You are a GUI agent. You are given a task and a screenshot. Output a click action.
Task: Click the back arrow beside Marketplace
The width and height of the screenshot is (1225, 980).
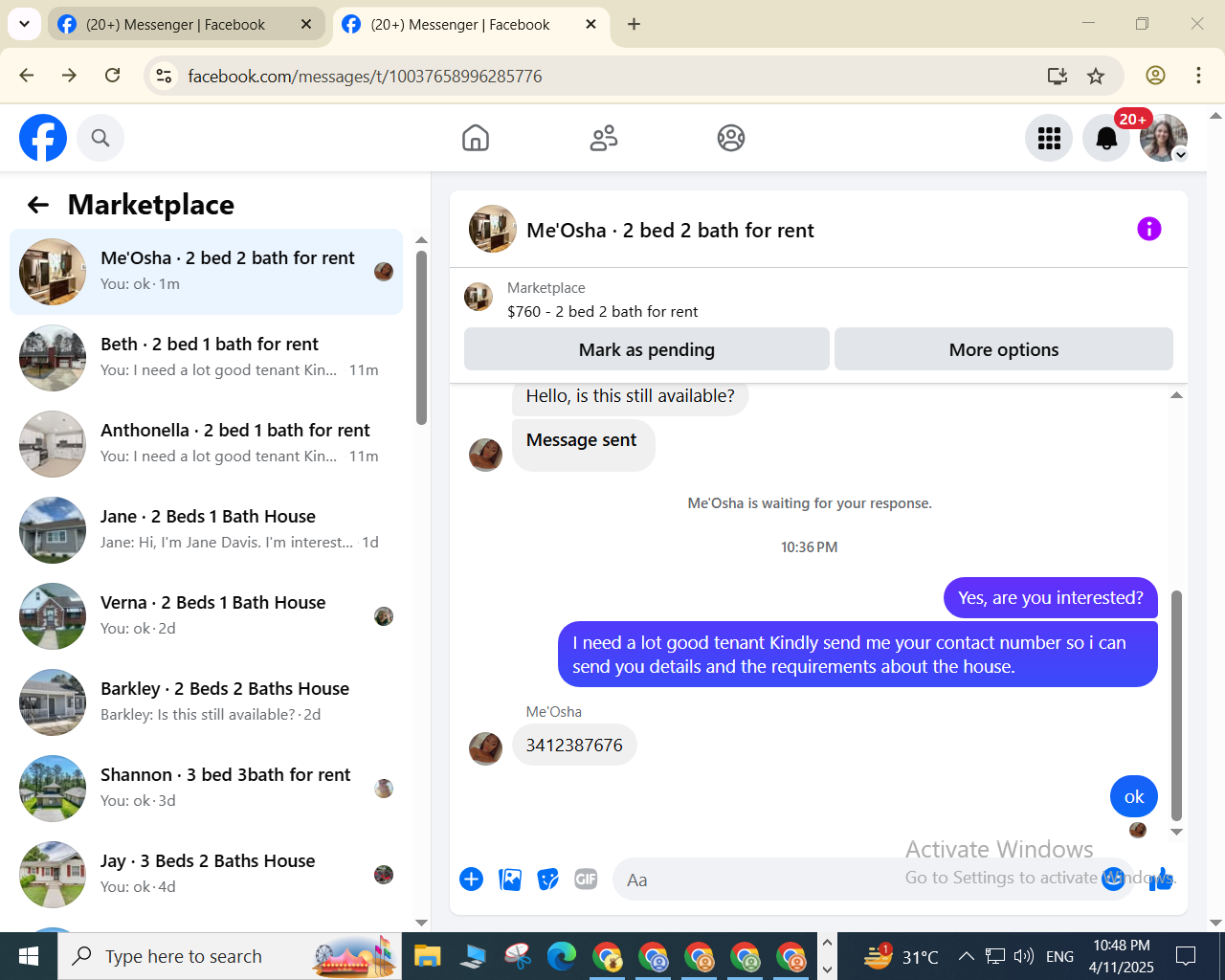(x=38, y=205)
